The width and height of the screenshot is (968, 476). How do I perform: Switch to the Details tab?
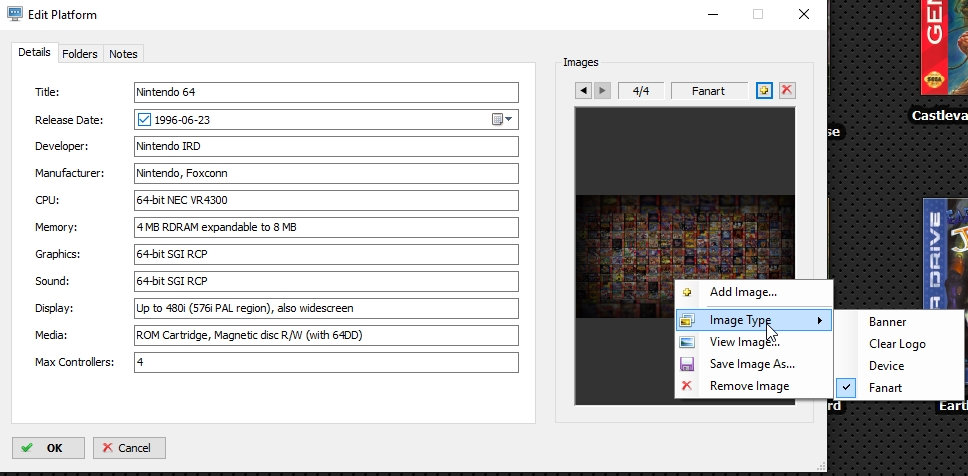(35, 52)
